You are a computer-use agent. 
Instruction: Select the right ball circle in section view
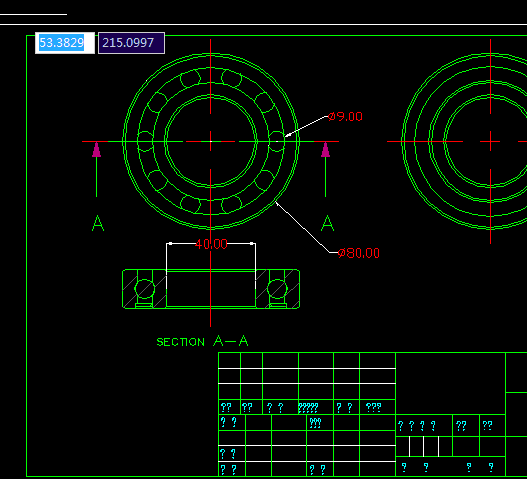pyautogui.click(x=277, y=289)
